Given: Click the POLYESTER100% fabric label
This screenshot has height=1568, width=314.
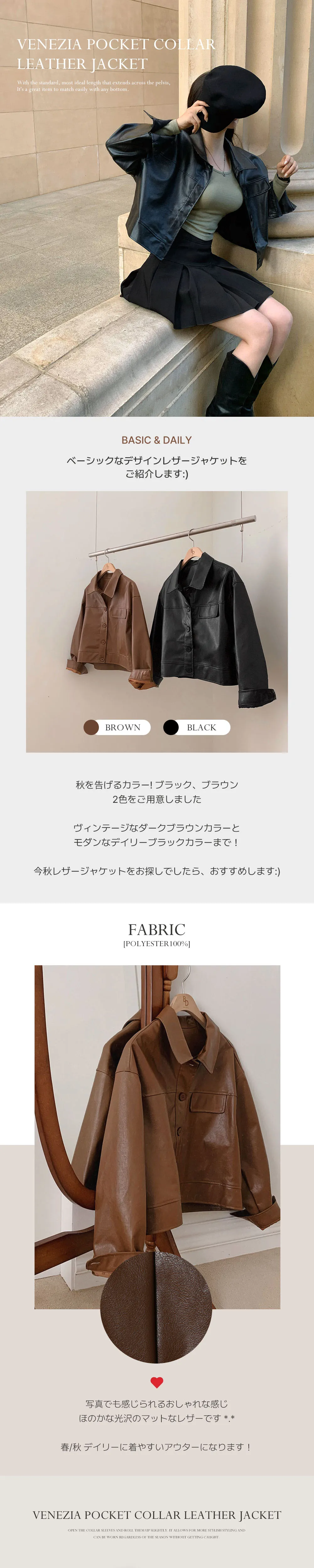Looking at the screenshot, I should (157, 944).
